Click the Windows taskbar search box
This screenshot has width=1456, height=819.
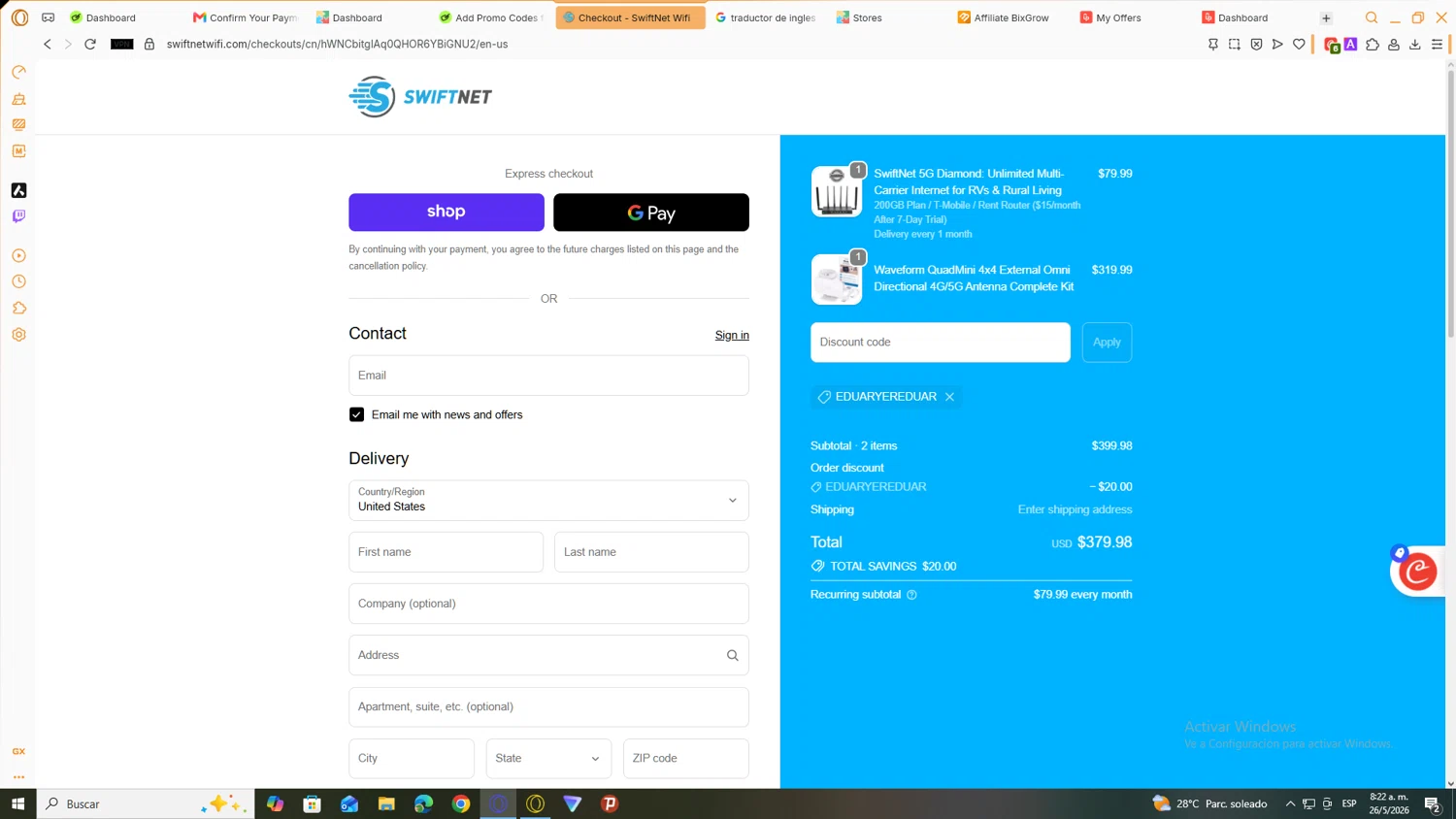[x=146, y=803]
